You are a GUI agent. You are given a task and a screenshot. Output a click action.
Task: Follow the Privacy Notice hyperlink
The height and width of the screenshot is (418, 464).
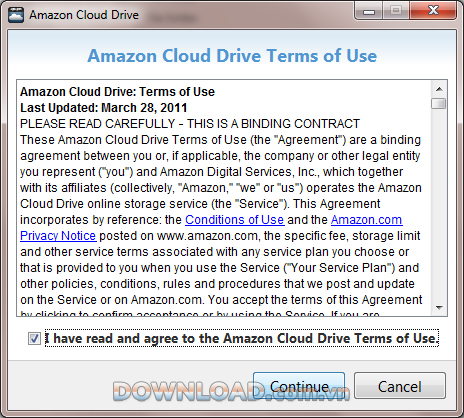tap(58, 236)
